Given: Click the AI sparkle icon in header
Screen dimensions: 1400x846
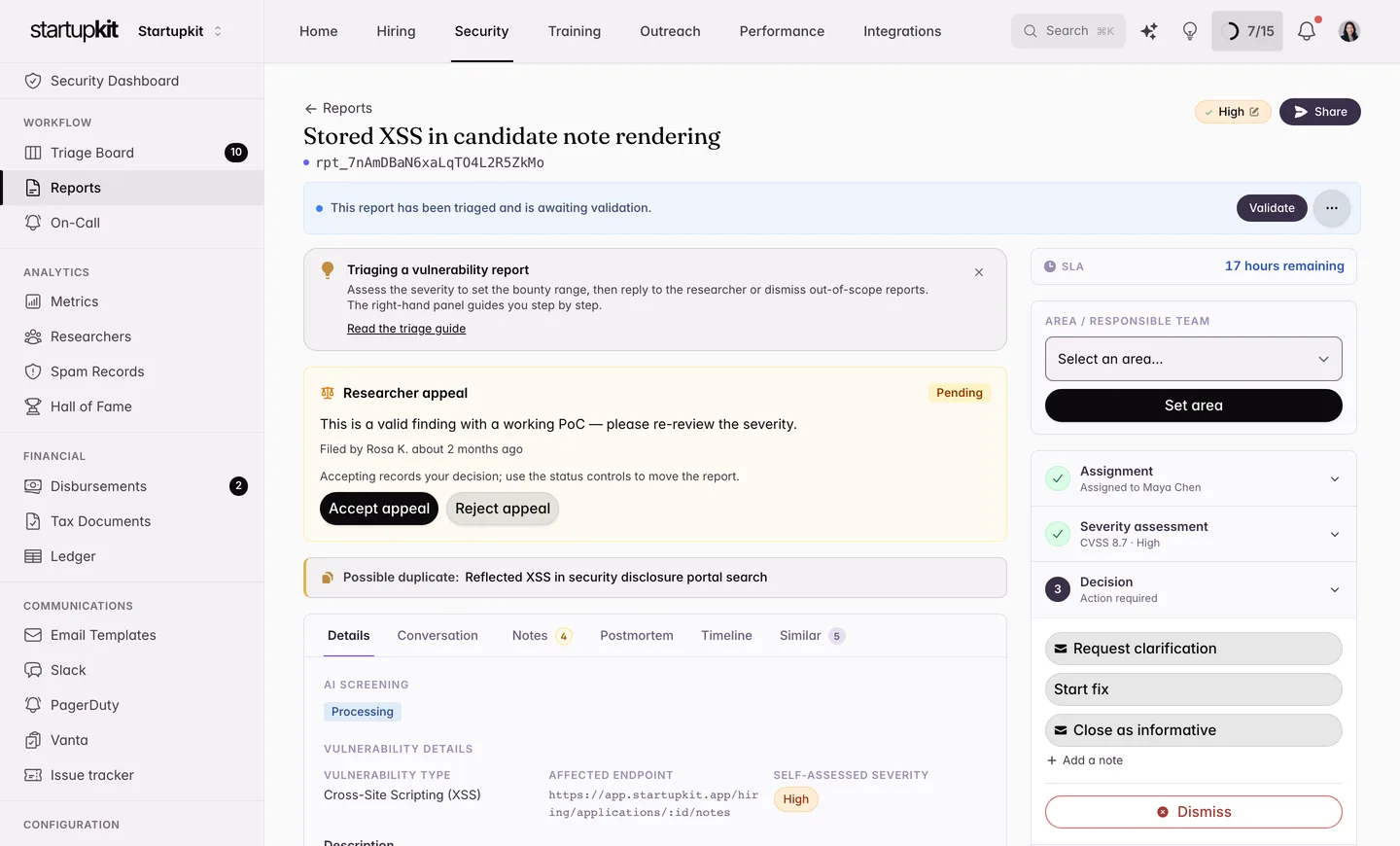Looking at the screenshot, I should click(1149, 31).
